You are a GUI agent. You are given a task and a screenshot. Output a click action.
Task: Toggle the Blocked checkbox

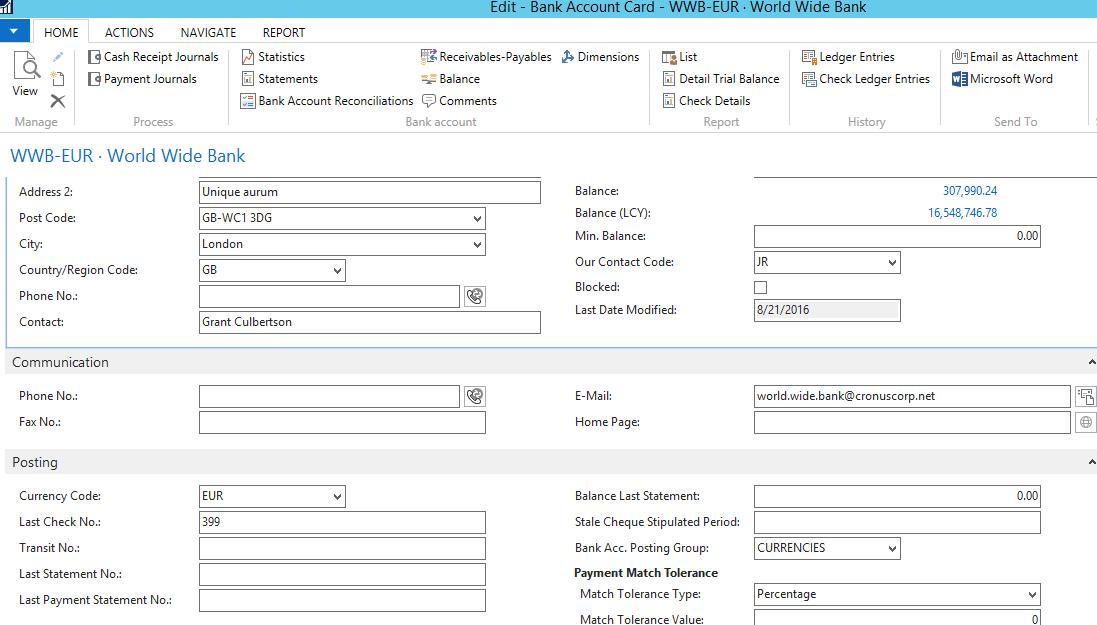pyautogui.click(x=760, y=287)
